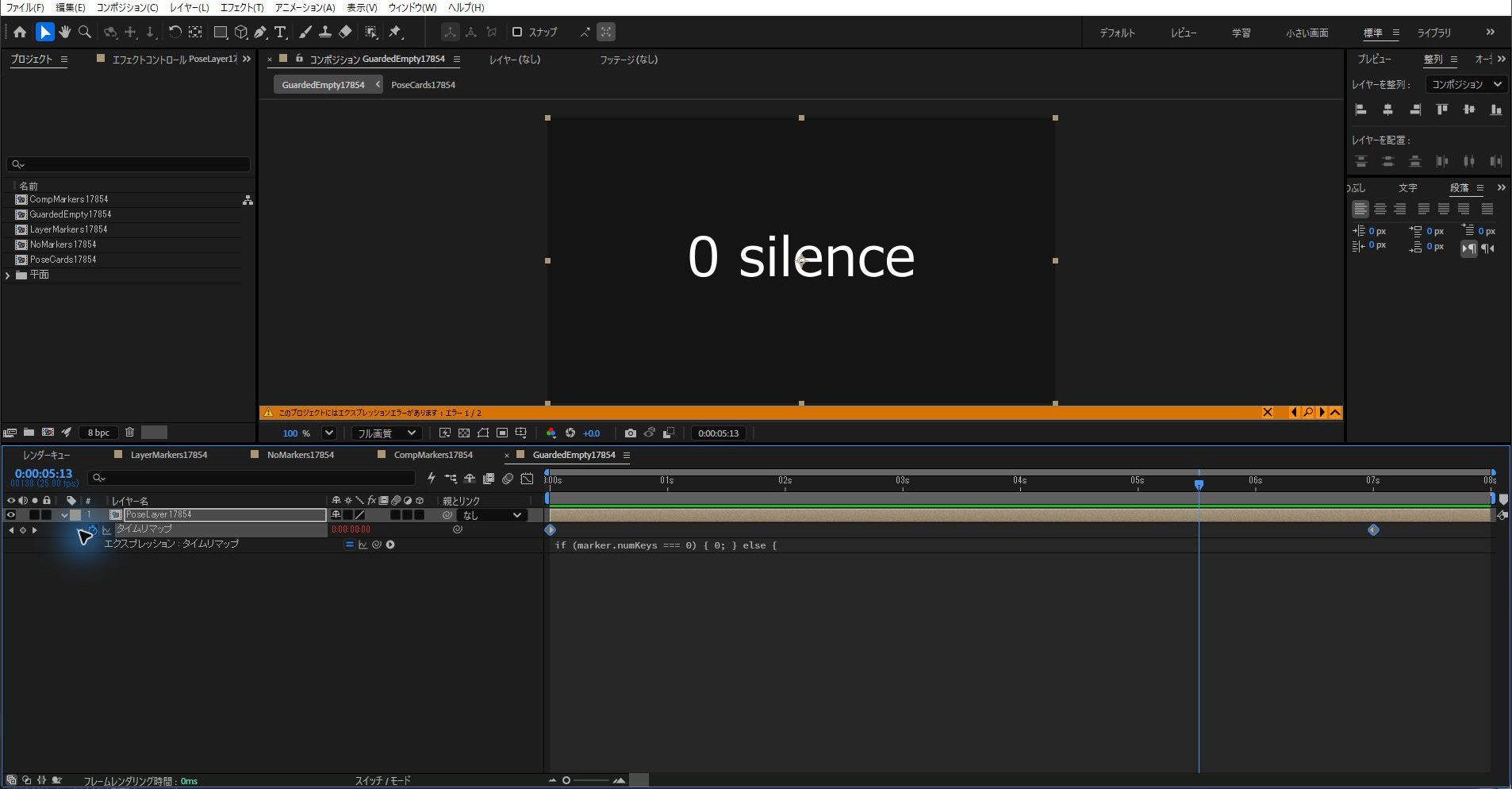Click the project bit depth 8 bpc
1512x789 pixels.
[x=99, y=433]
